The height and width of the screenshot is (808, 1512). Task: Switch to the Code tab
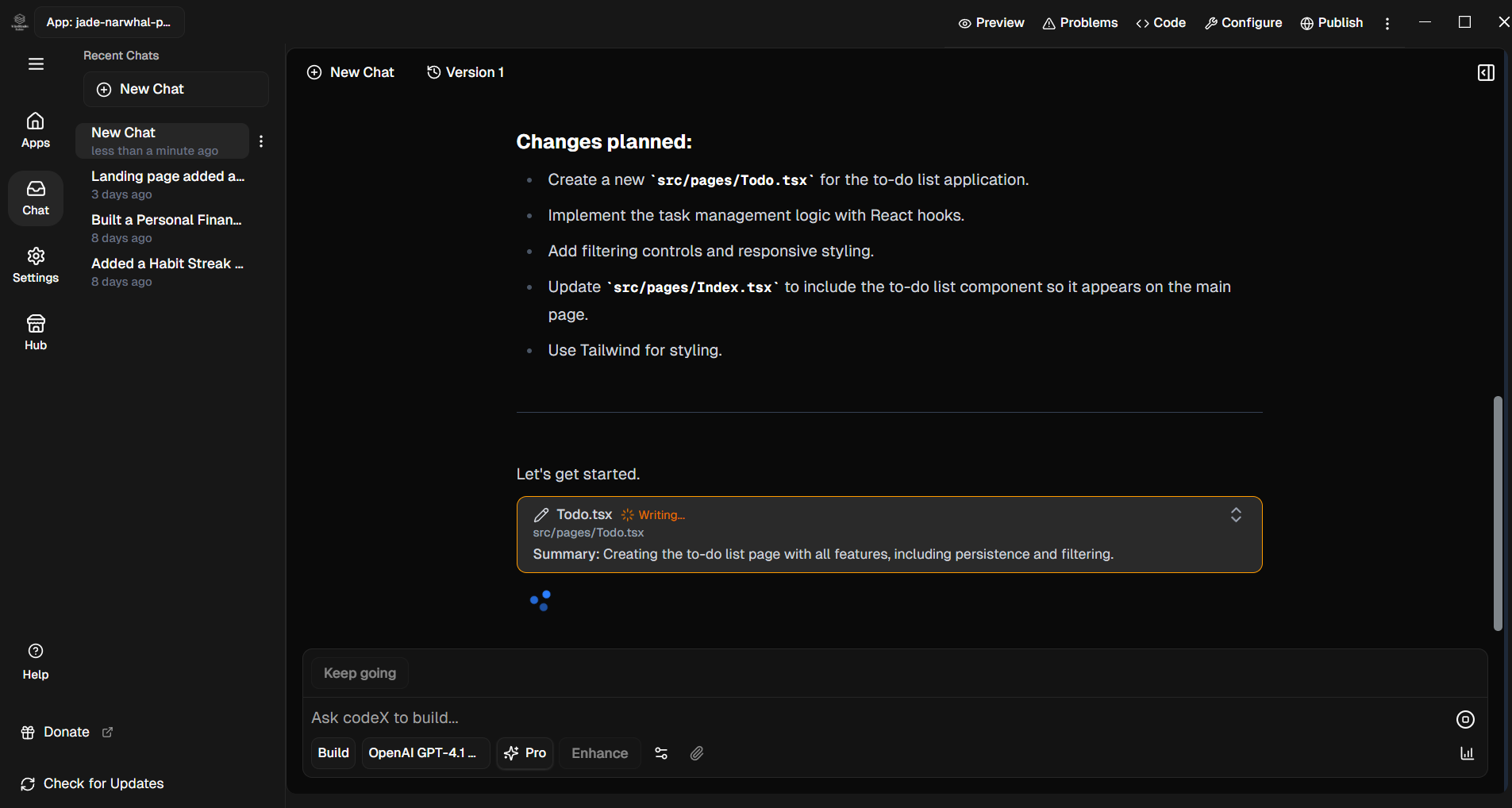(x=1160, y=23)
